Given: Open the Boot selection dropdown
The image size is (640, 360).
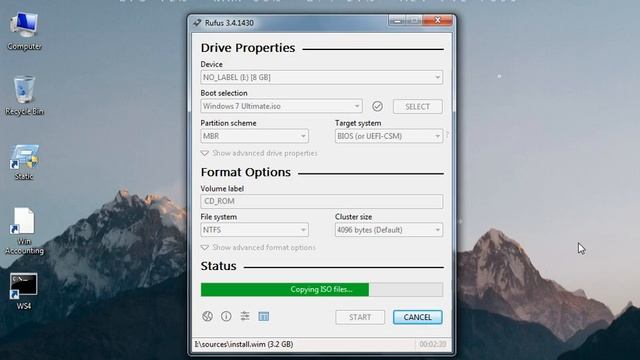Looking at the screenshot, I should [281, 106].
